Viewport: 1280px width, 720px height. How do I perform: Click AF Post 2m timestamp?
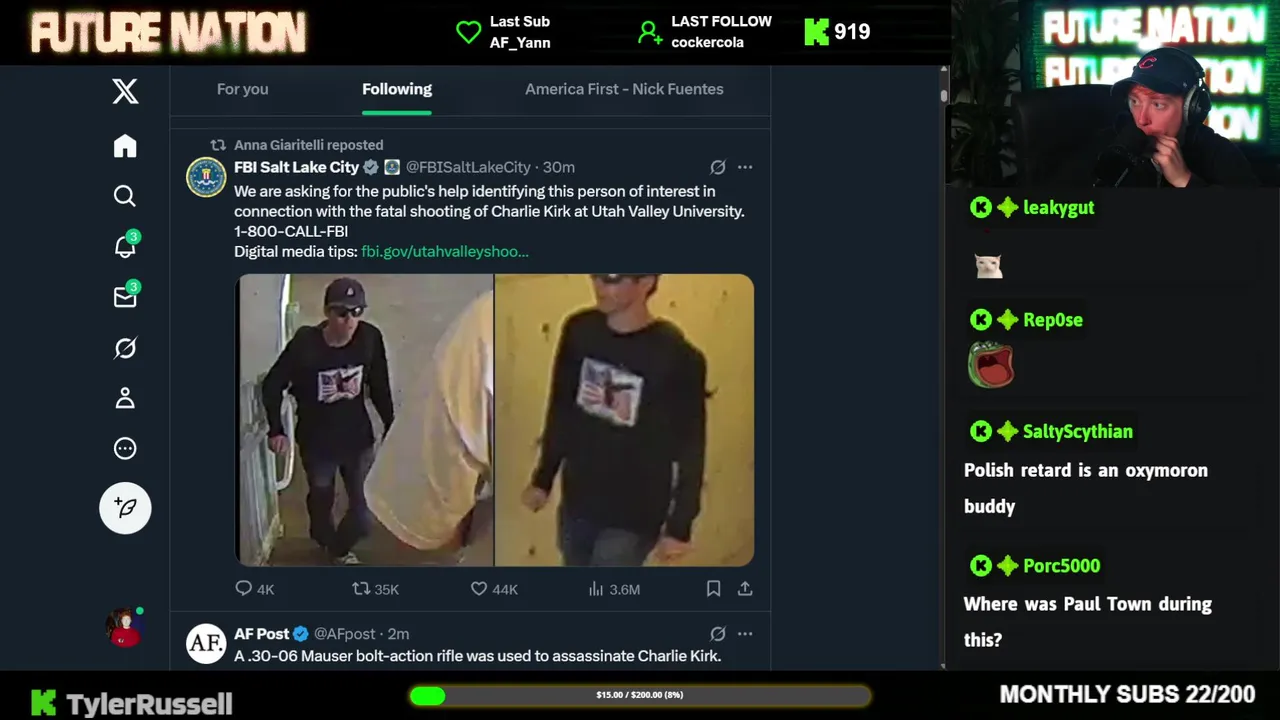(398, 634)
